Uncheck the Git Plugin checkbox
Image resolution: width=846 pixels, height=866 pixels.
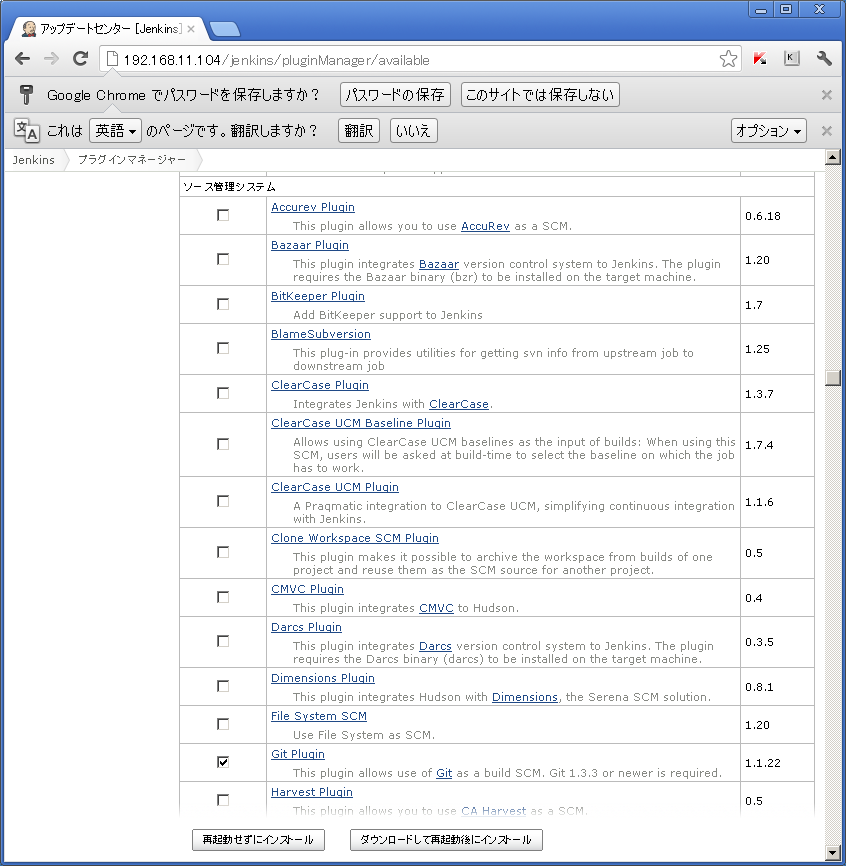(x=223, y=763)
